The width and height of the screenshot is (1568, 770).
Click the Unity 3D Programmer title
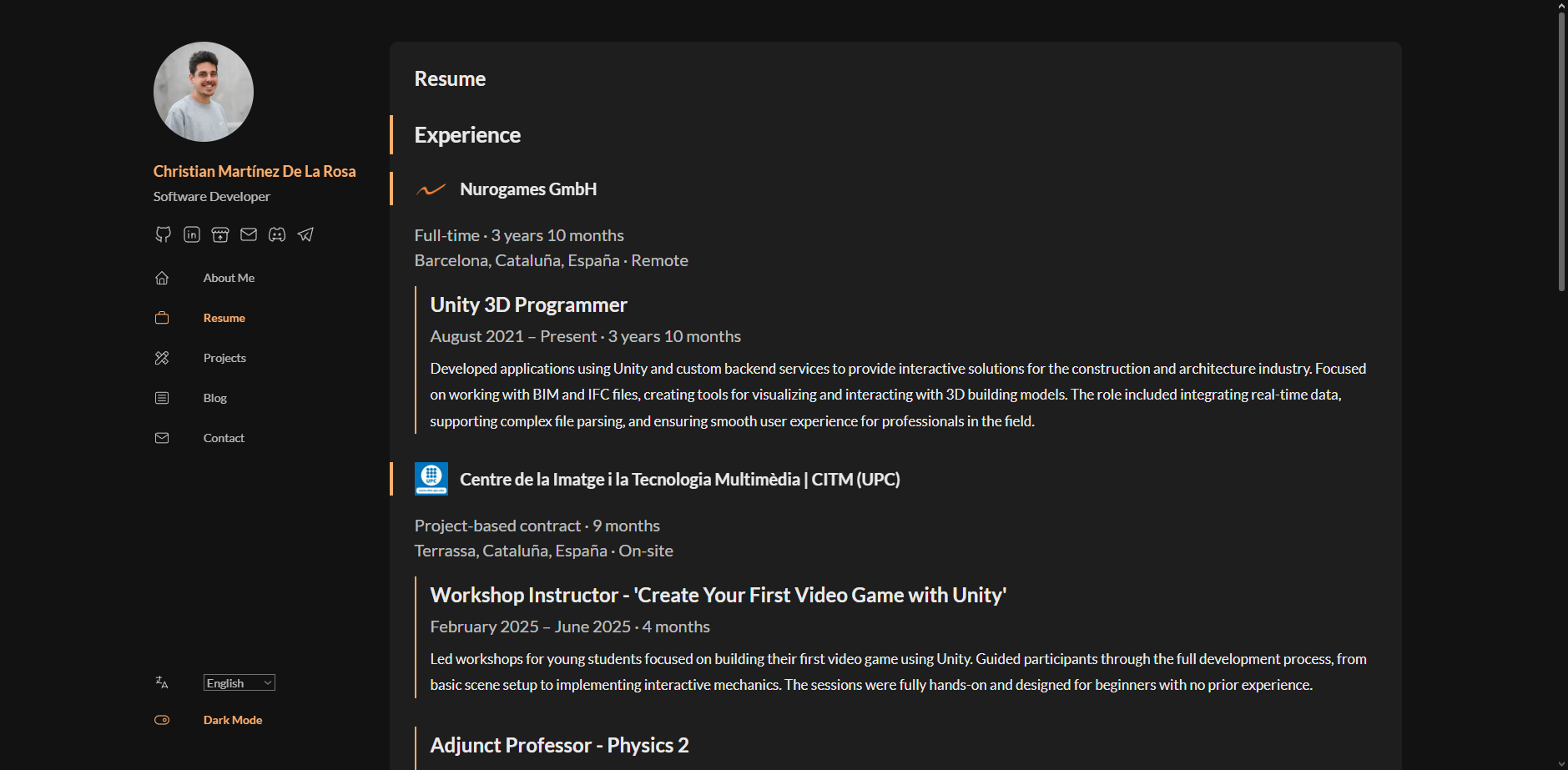tap(528, 305)
